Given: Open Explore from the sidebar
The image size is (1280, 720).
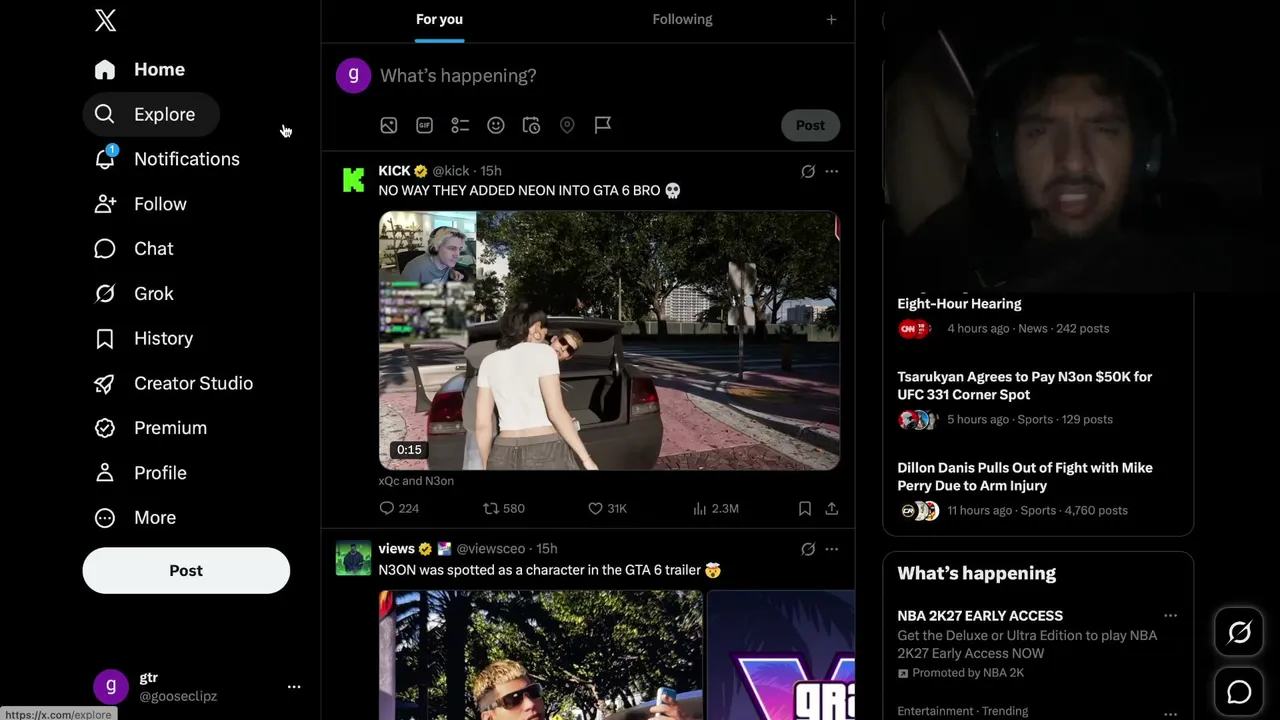Looking at the screenshot, I should click(151, 114).
